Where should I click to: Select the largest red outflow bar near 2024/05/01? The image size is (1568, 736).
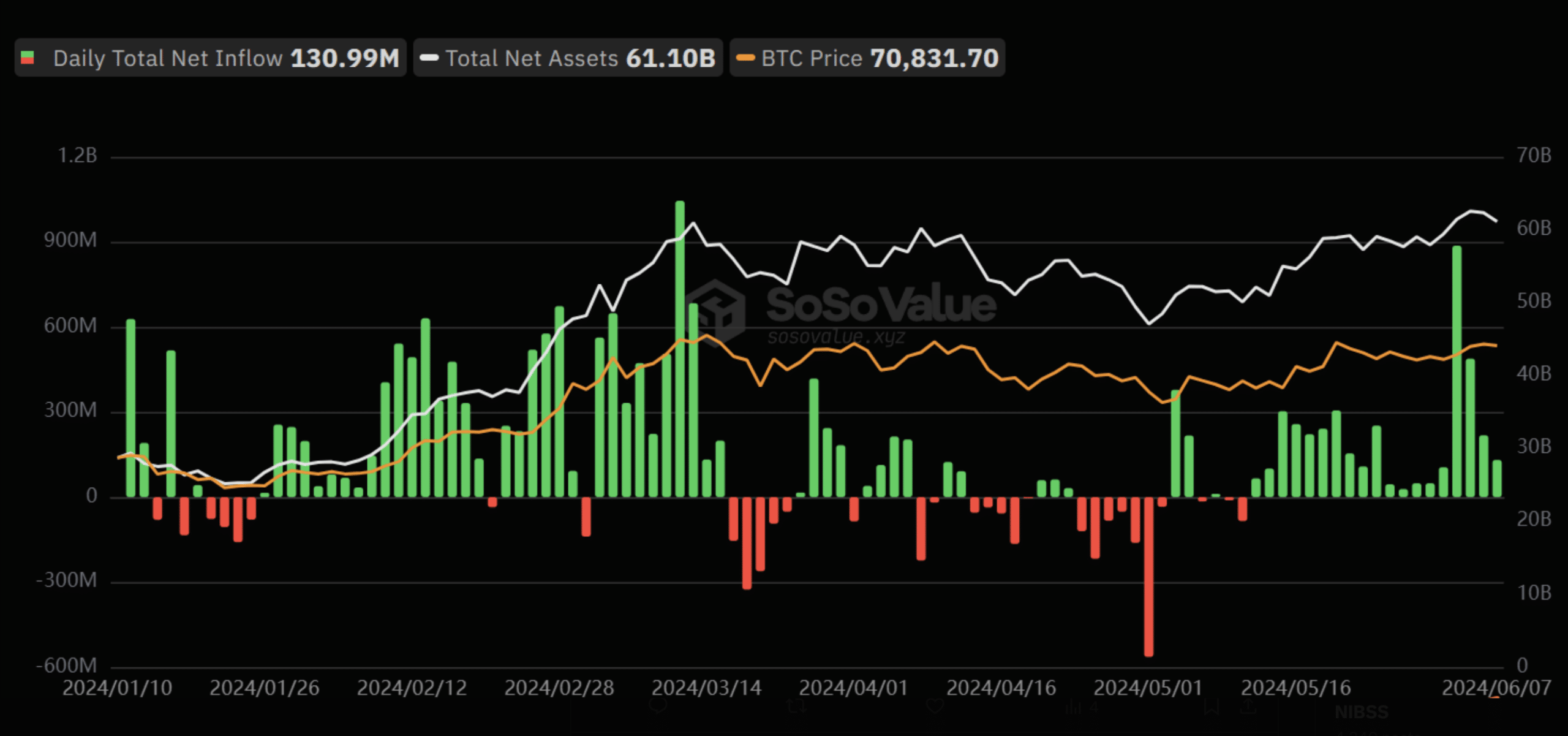[x=1148, y=577]
